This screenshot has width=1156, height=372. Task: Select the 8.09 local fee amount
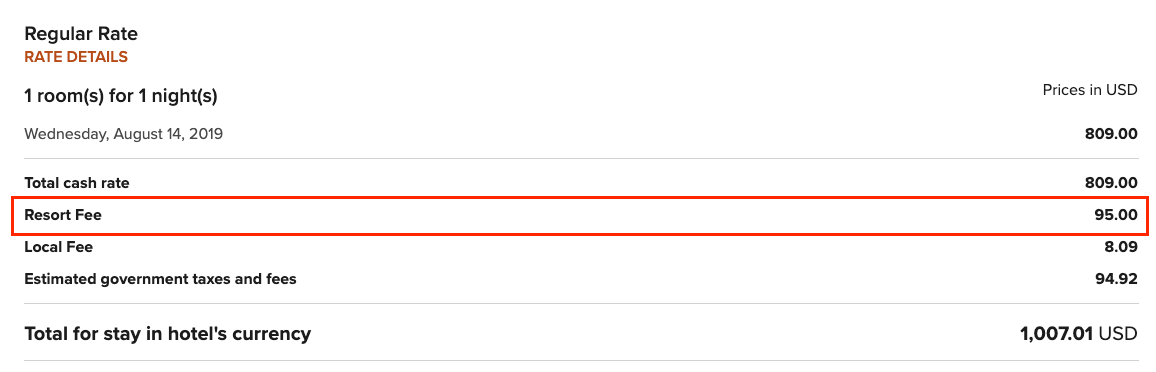coord(1120,248)
